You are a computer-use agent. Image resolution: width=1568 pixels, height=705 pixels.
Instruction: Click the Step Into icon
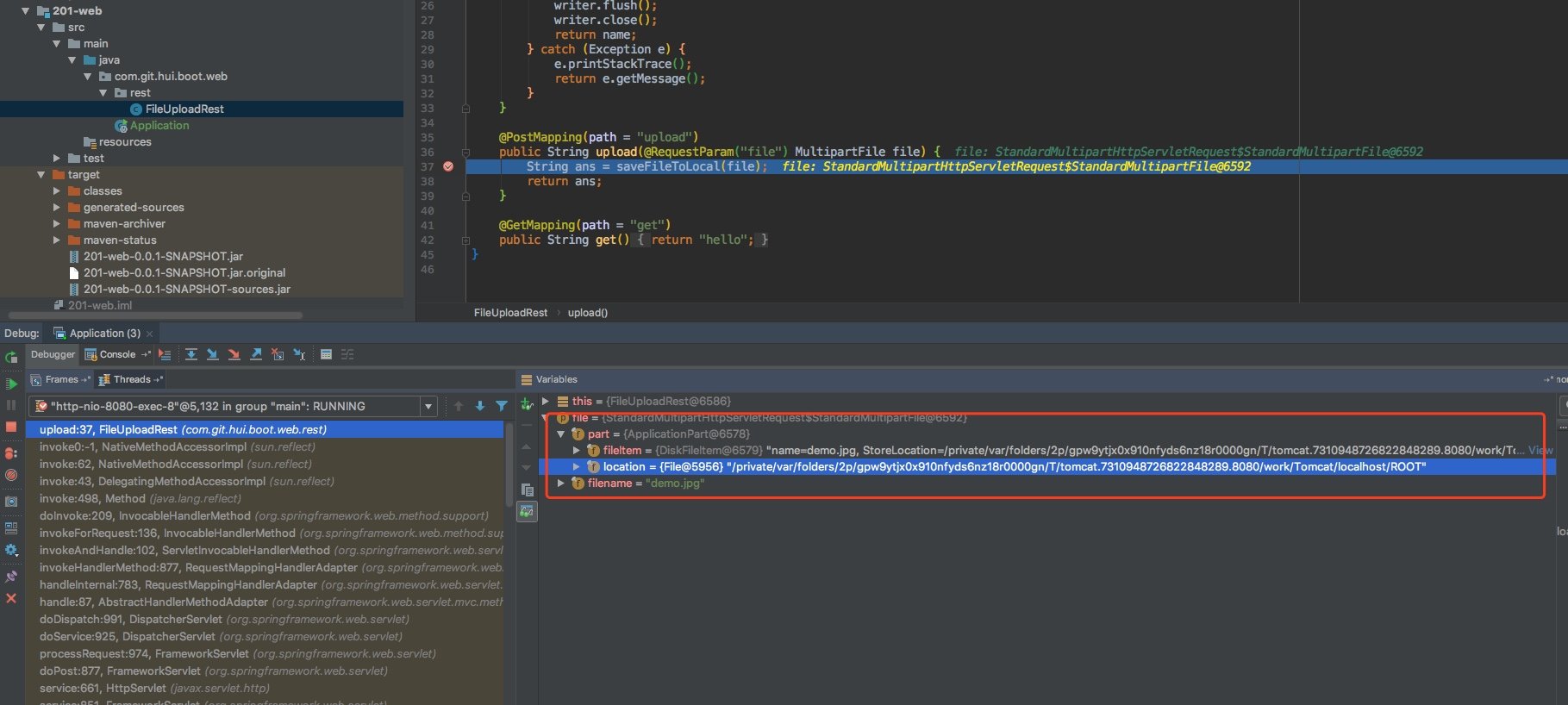(x=212, y=354)
